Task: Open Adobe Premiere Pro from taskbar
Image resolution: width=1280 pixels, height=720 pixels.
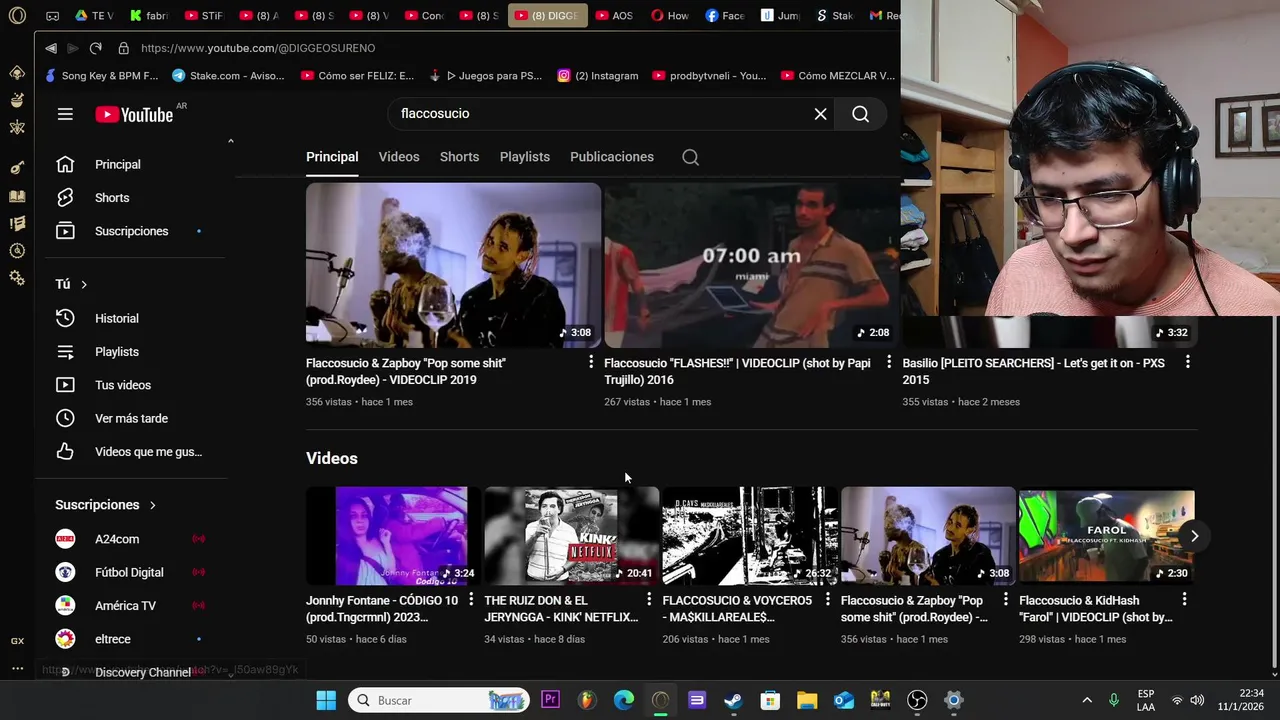Action: click(x=550, y=700)
